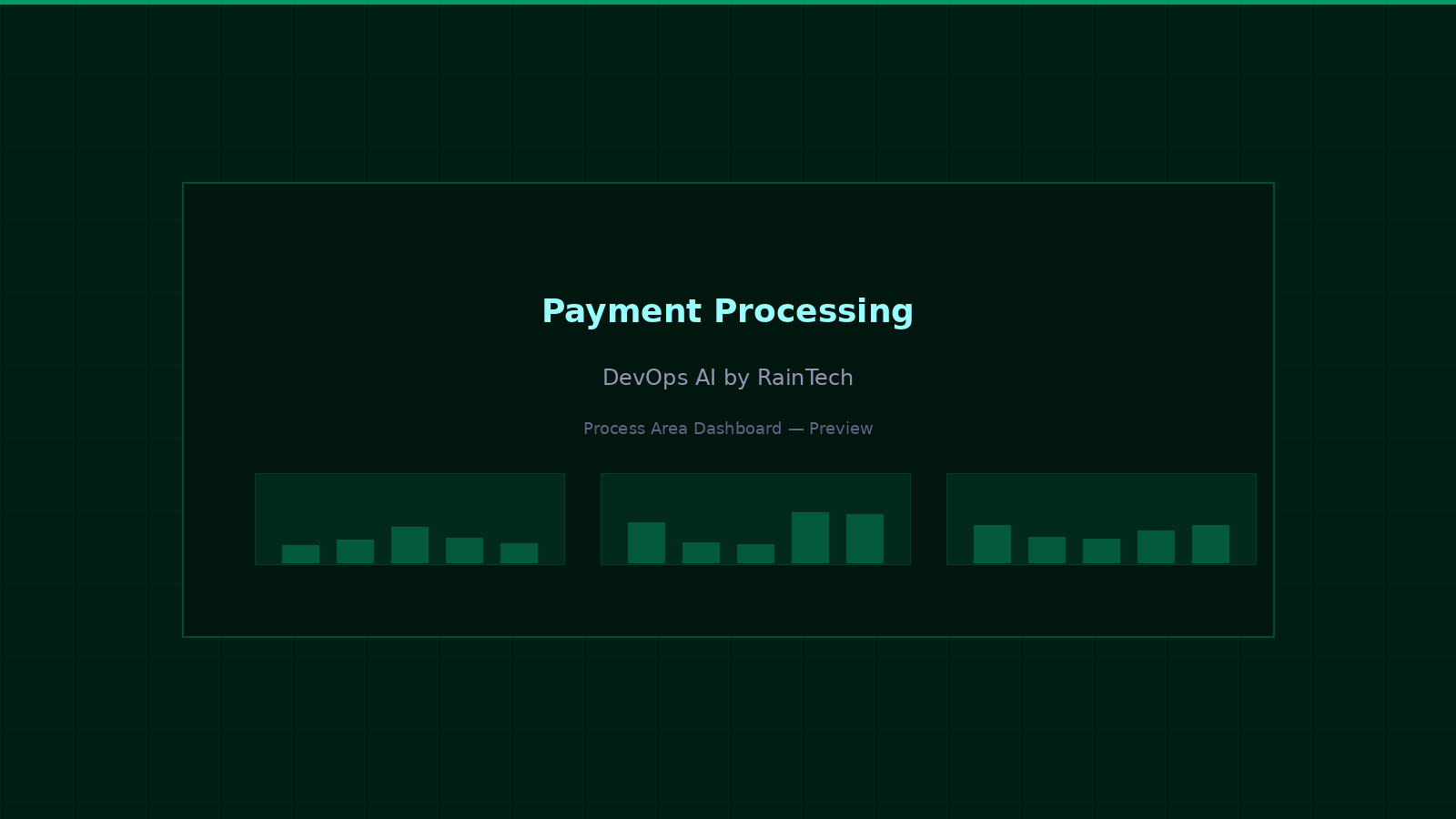Screen dimensions: 1456x819
Task: Click the DevOps AI by RainTech link
Action: 728,378
